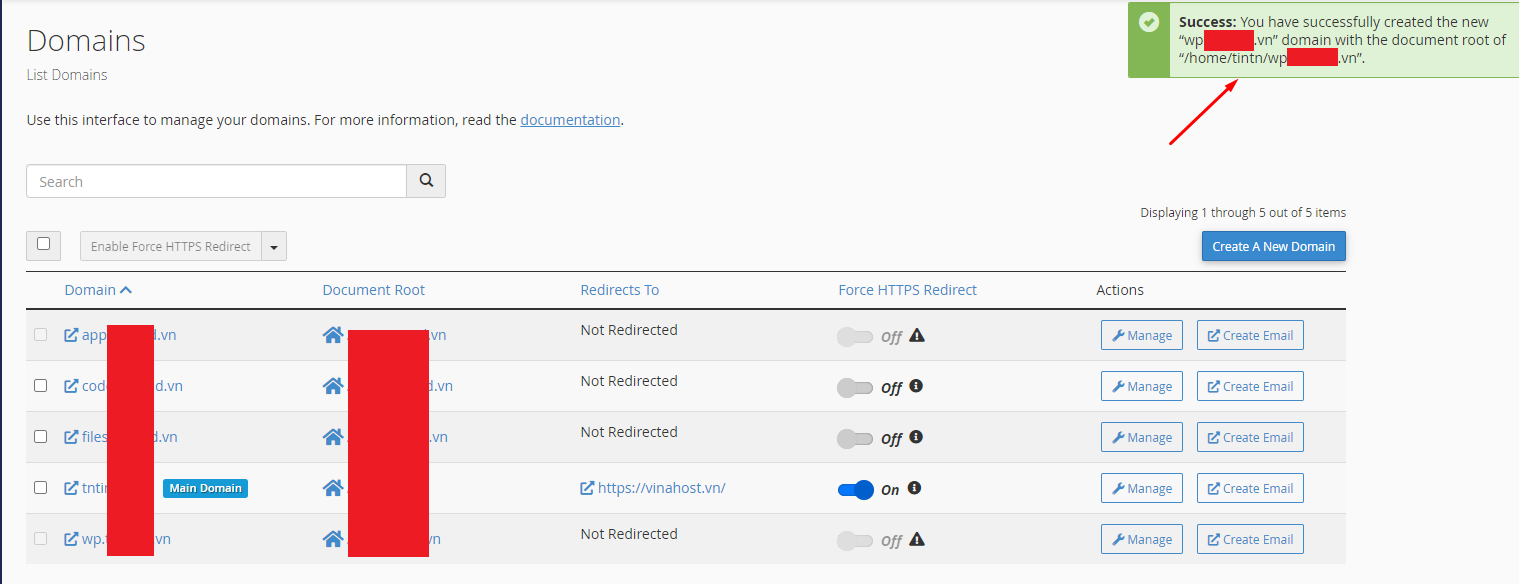Click into the Search input field

click(216, 181)
